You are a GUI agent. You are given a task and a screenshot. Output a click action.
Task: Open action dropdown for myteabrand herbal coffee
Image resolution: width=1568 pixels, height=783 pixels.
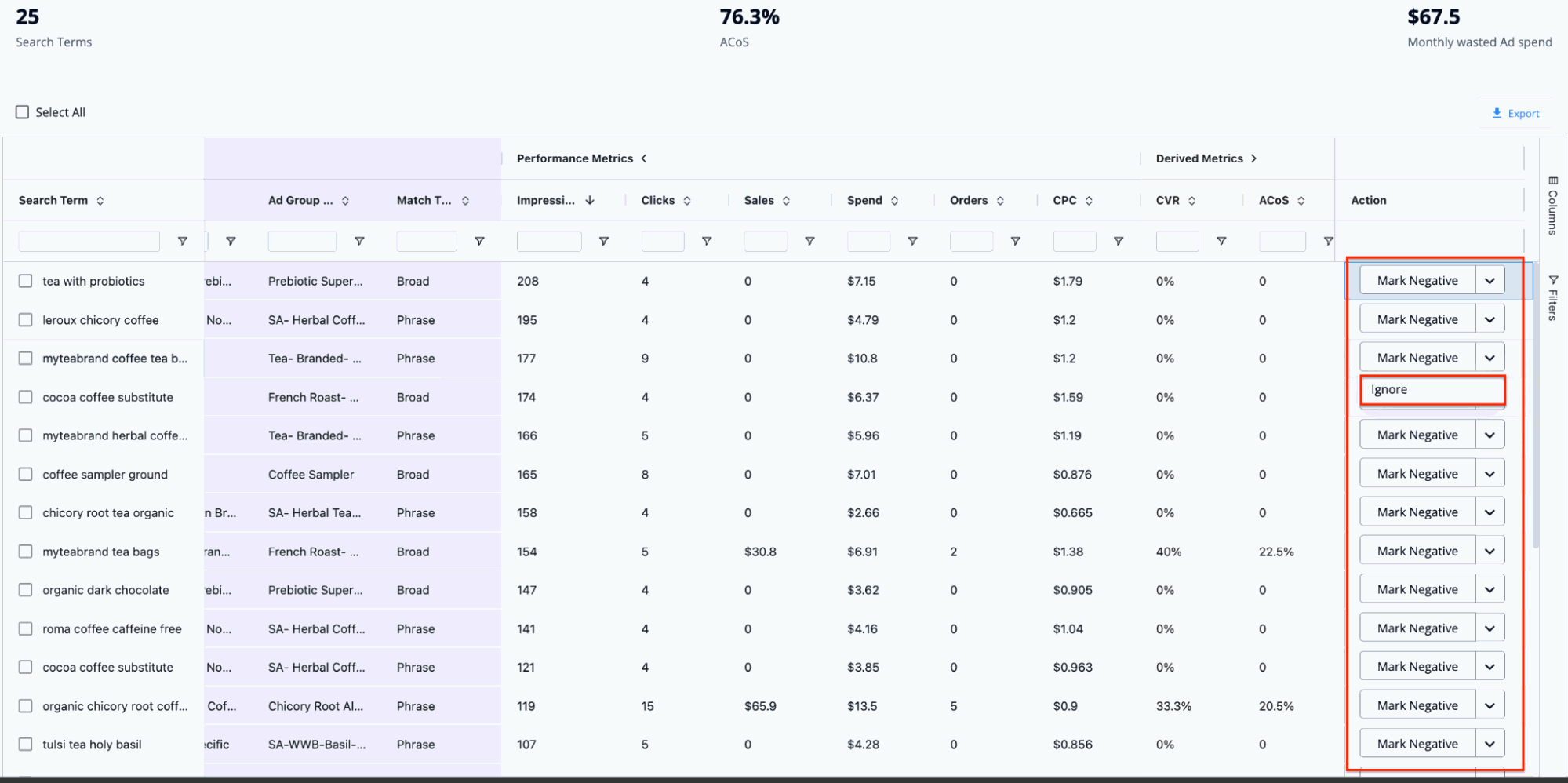point(1490,435)
